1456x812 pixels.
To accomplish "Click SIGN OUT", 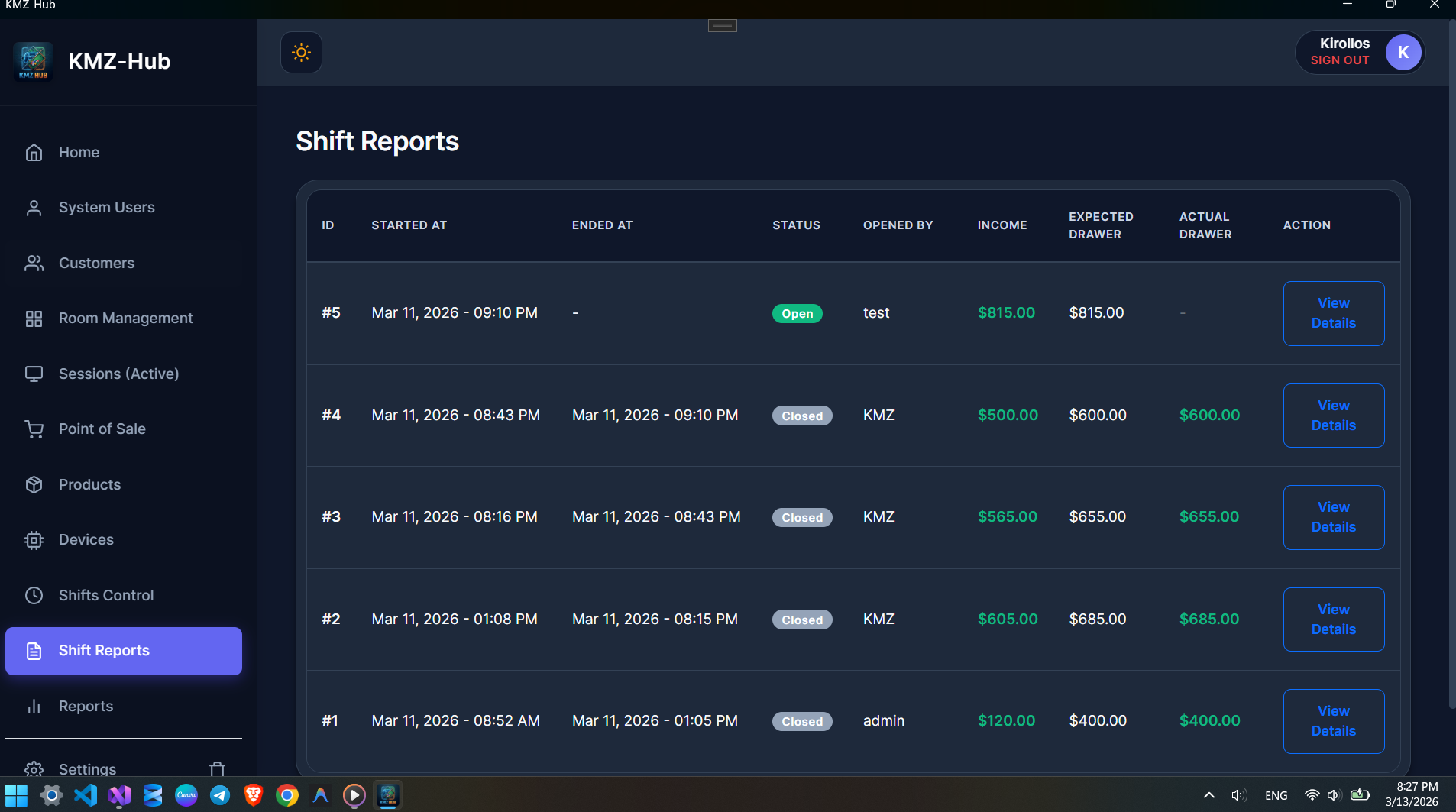I will [1339, 60].
